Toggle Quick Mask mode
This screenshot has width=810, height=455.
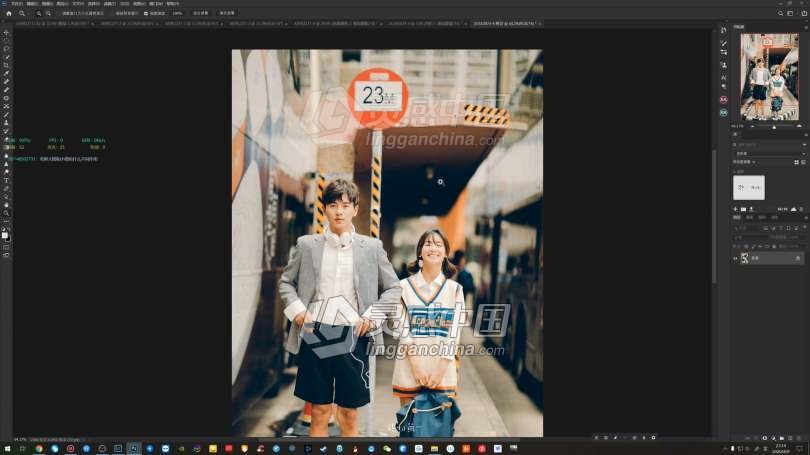coord(6,247)
